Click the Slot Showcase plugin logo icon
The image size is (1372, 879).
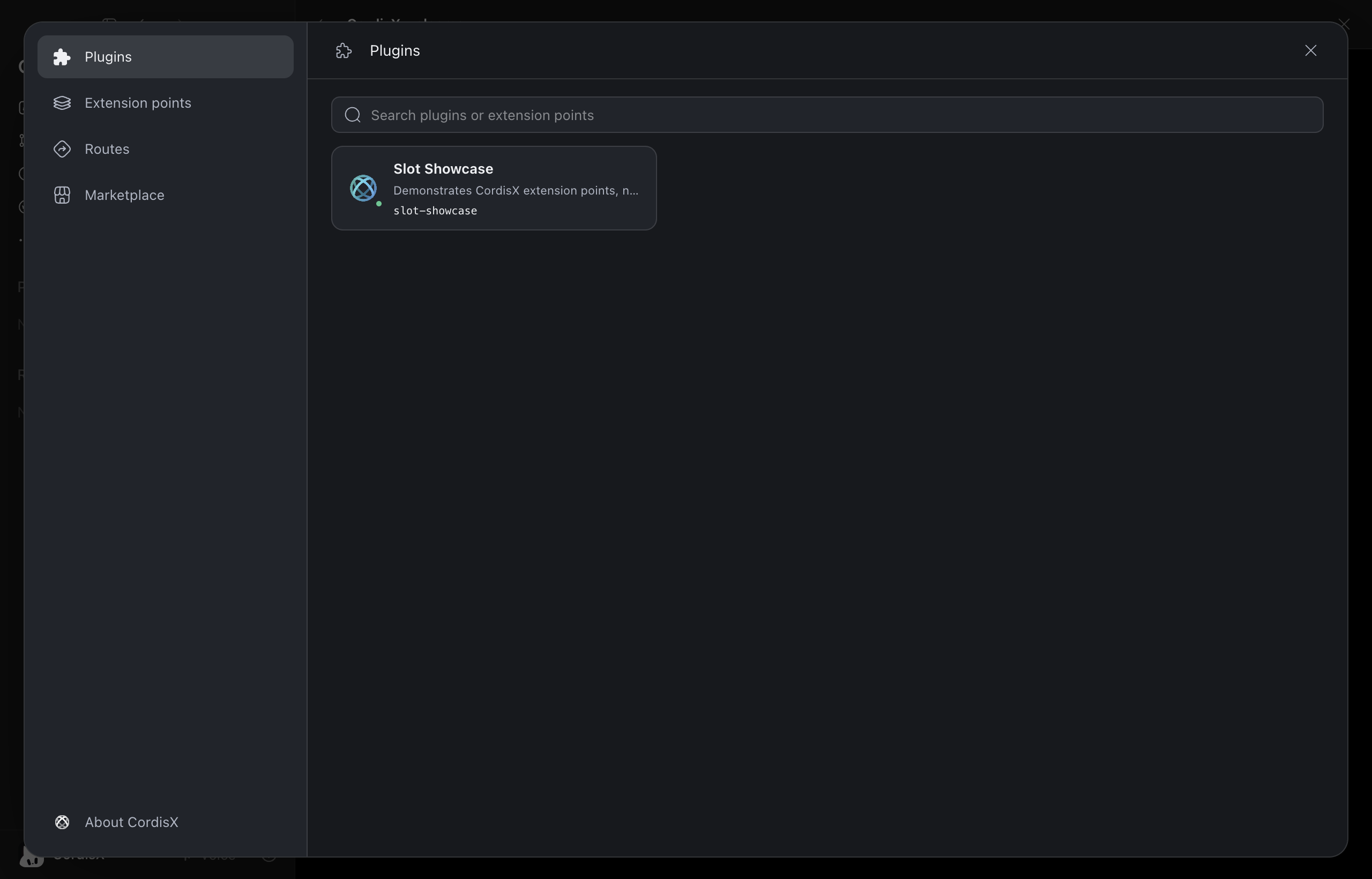click(363, 188)
